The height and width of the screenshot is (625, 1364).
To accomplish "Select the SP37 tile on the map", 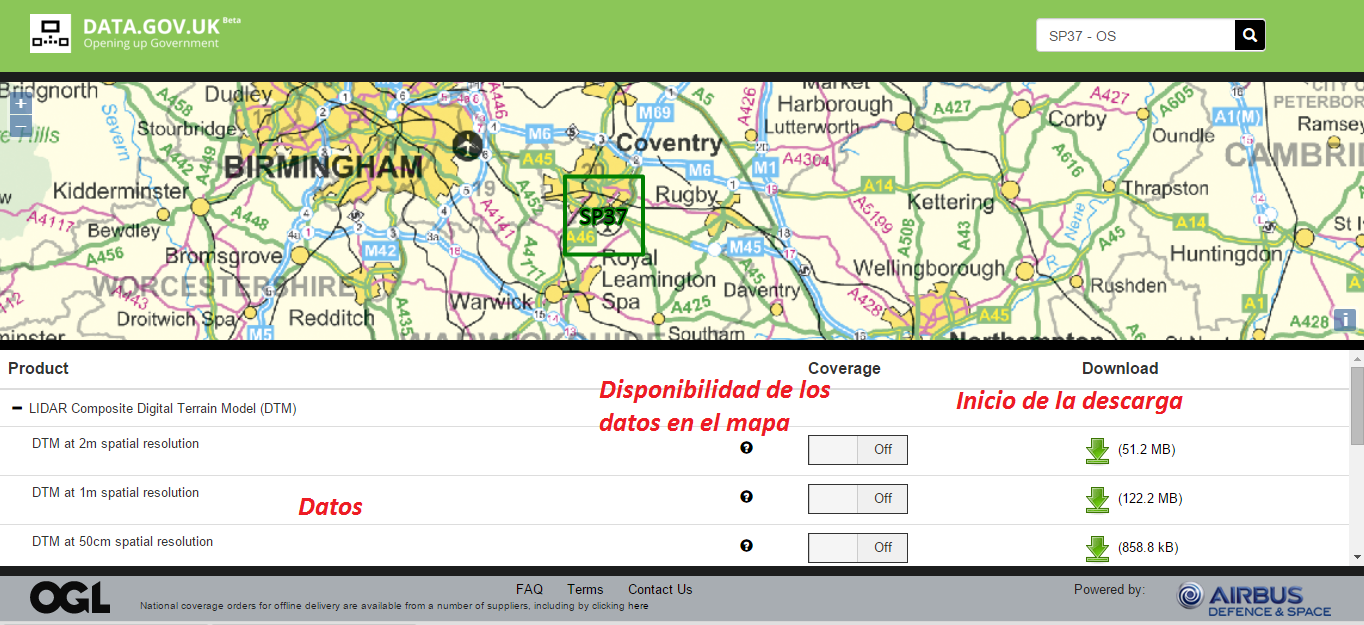I will tap(603, 215).
